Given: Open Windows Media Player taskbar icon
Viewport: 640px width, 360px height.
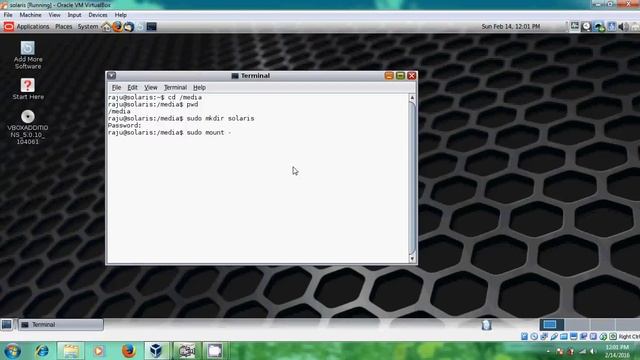Looking at the screenshot, I should (x=99, y=351).
